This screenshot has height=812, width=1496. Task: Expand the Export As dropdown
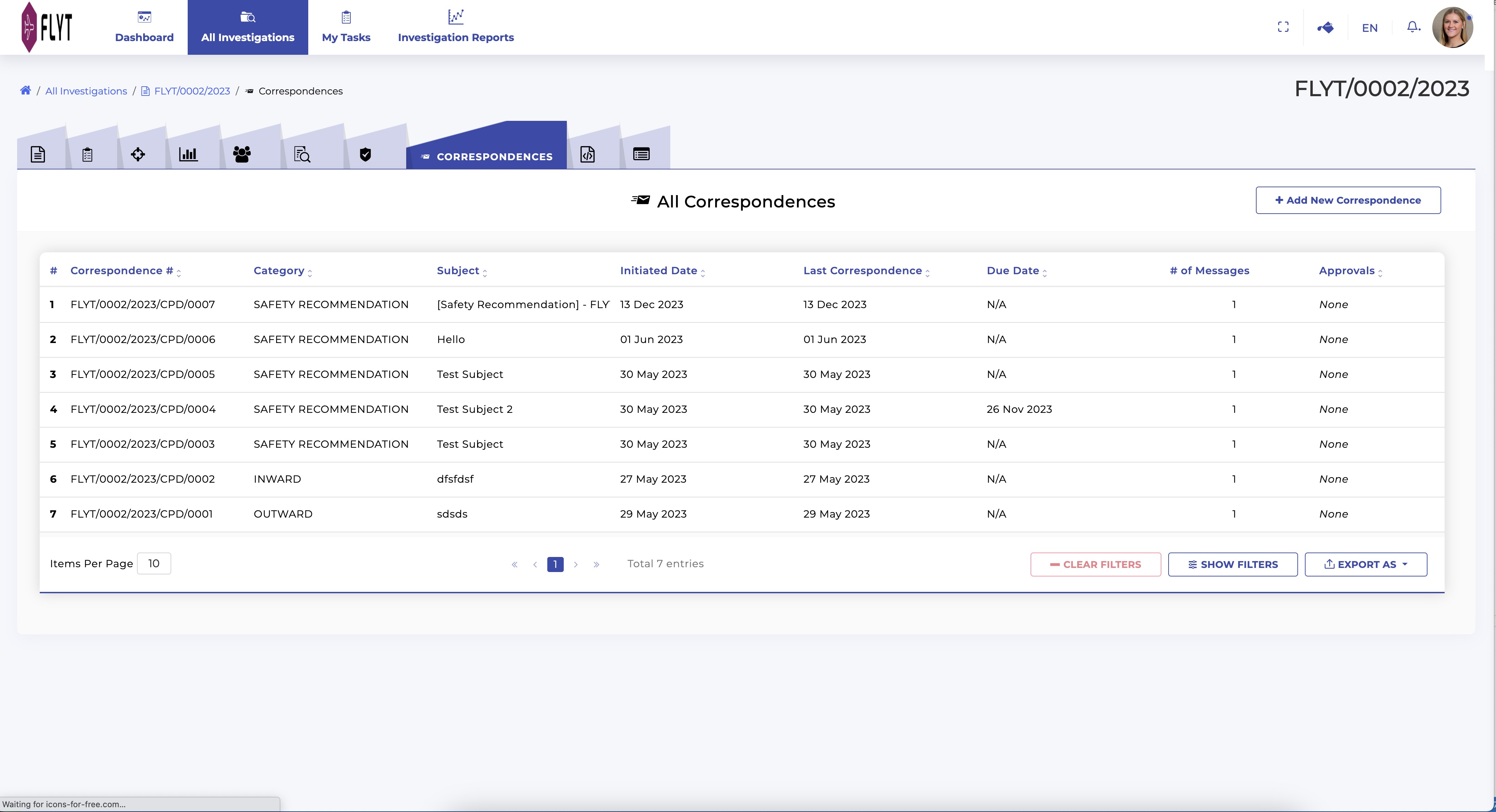click(1365, 564)
